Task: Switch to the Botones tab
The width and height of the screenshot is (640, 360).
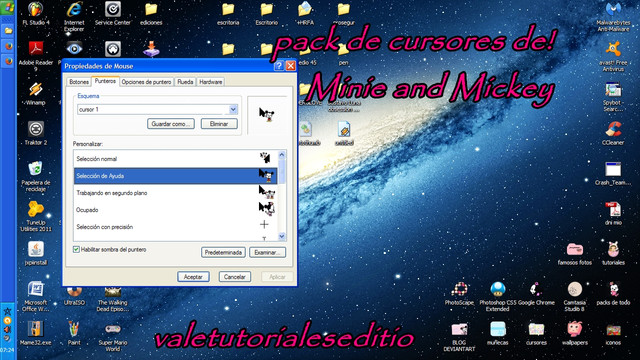Action: click(x=79, y=82)
